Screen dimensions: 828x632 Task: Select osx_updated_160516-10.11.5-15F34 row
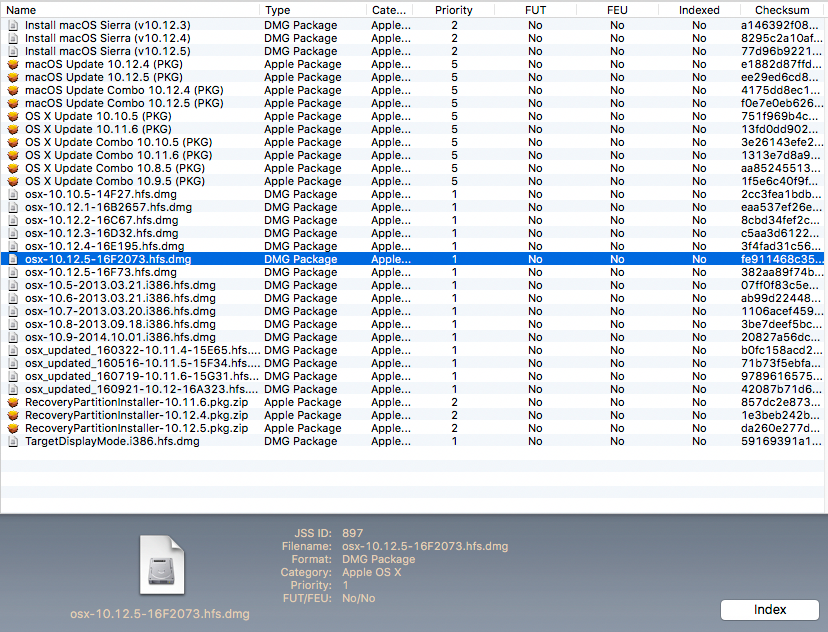pos(412,363)
